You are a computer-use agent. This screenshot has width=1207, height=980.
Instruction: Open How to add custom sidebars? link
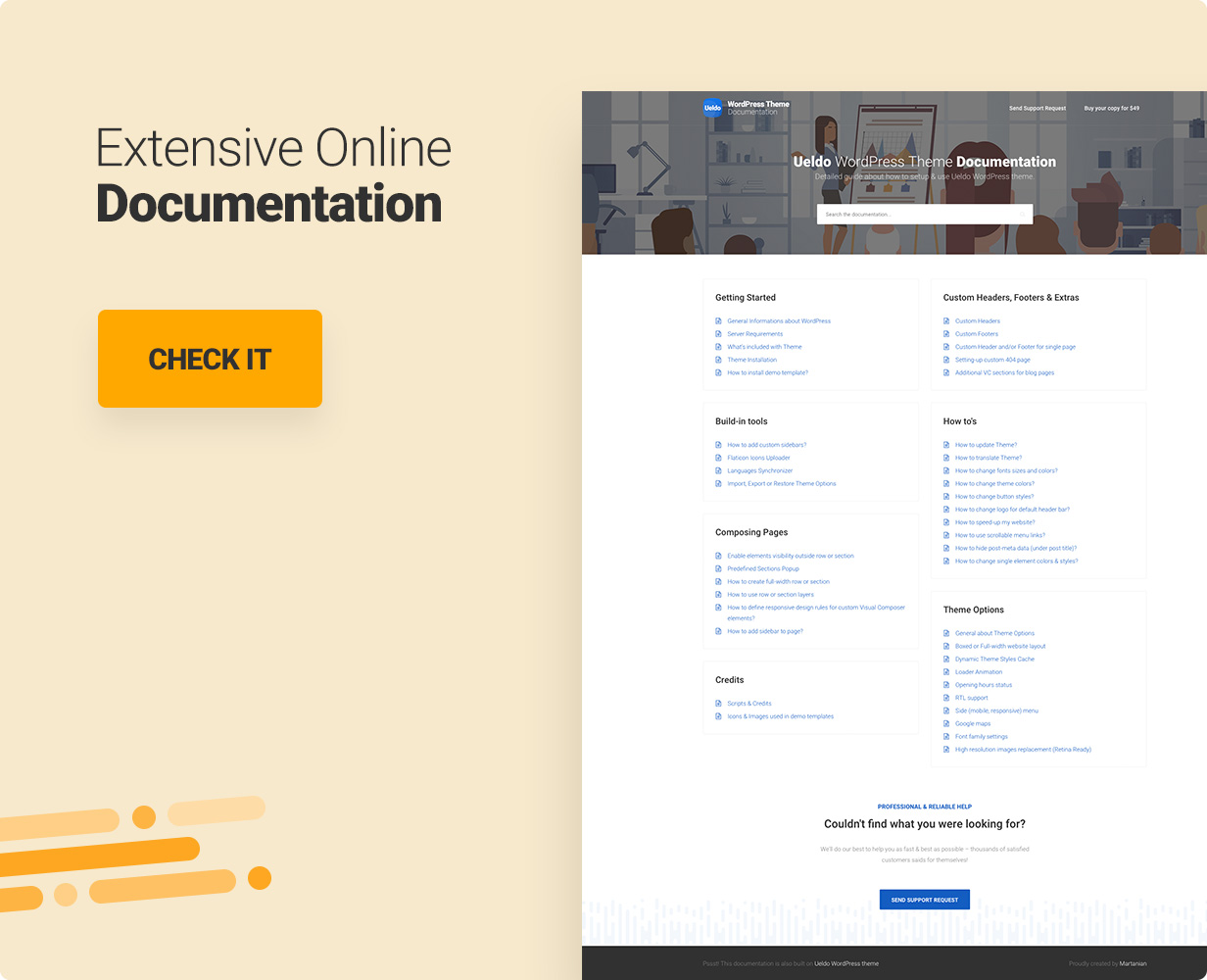(x=766, y=445)
